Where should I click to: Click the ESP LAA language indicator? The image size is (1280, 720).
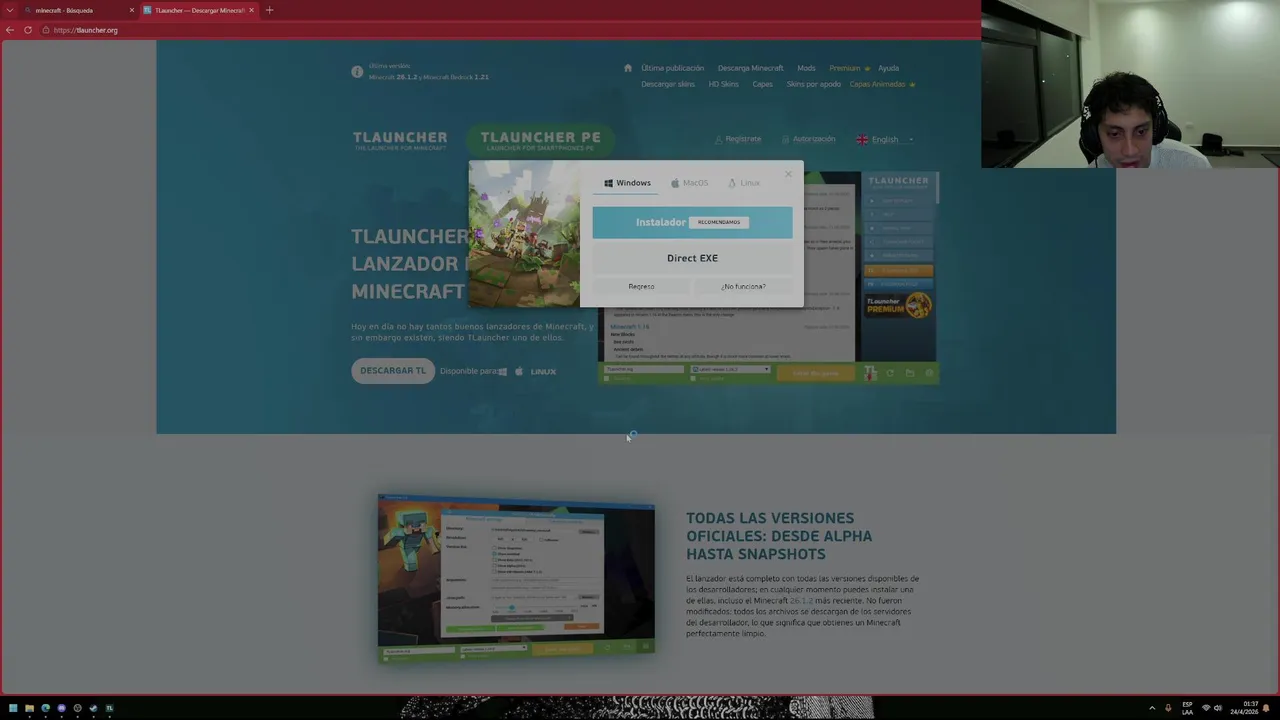[x=1187, y=708]
